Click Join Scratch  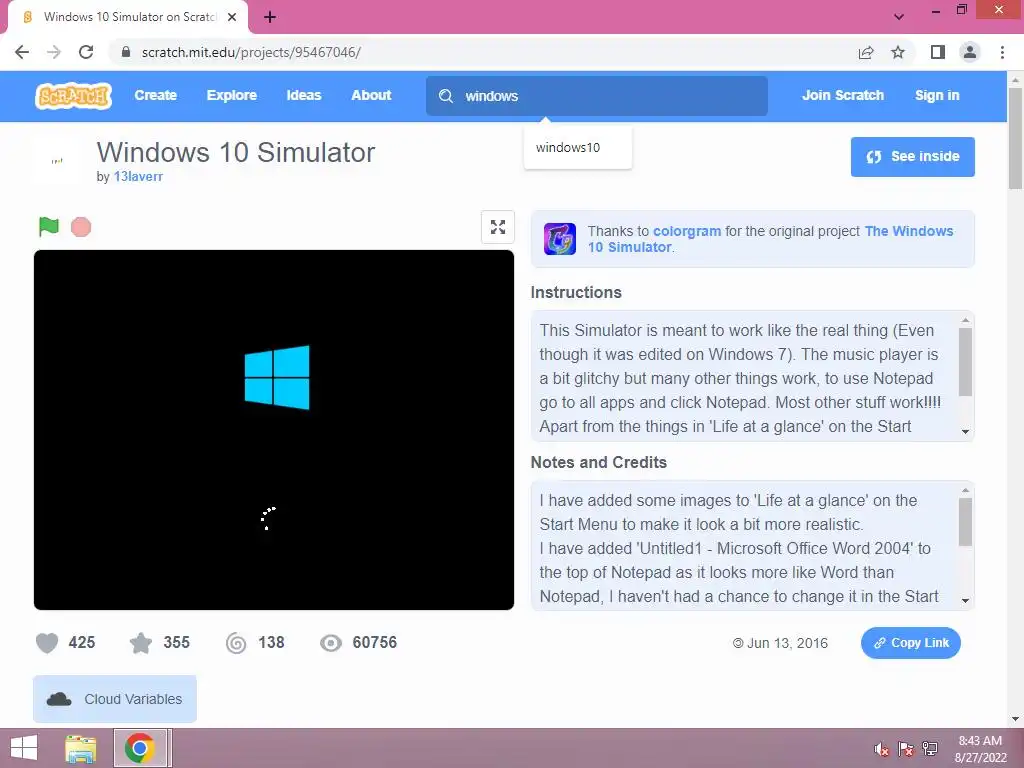(x=842, y=95)
